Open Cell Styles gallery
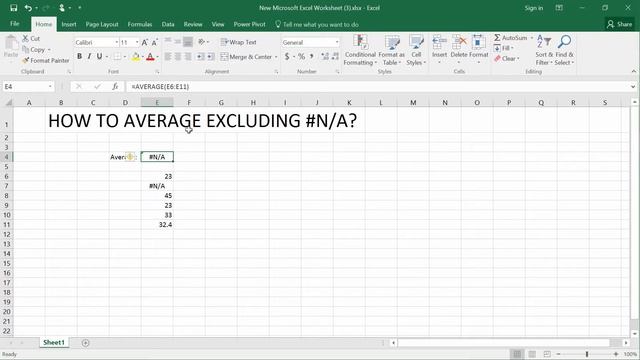The height and width of the screenshot is (360, 640). (x=416, y=50)
